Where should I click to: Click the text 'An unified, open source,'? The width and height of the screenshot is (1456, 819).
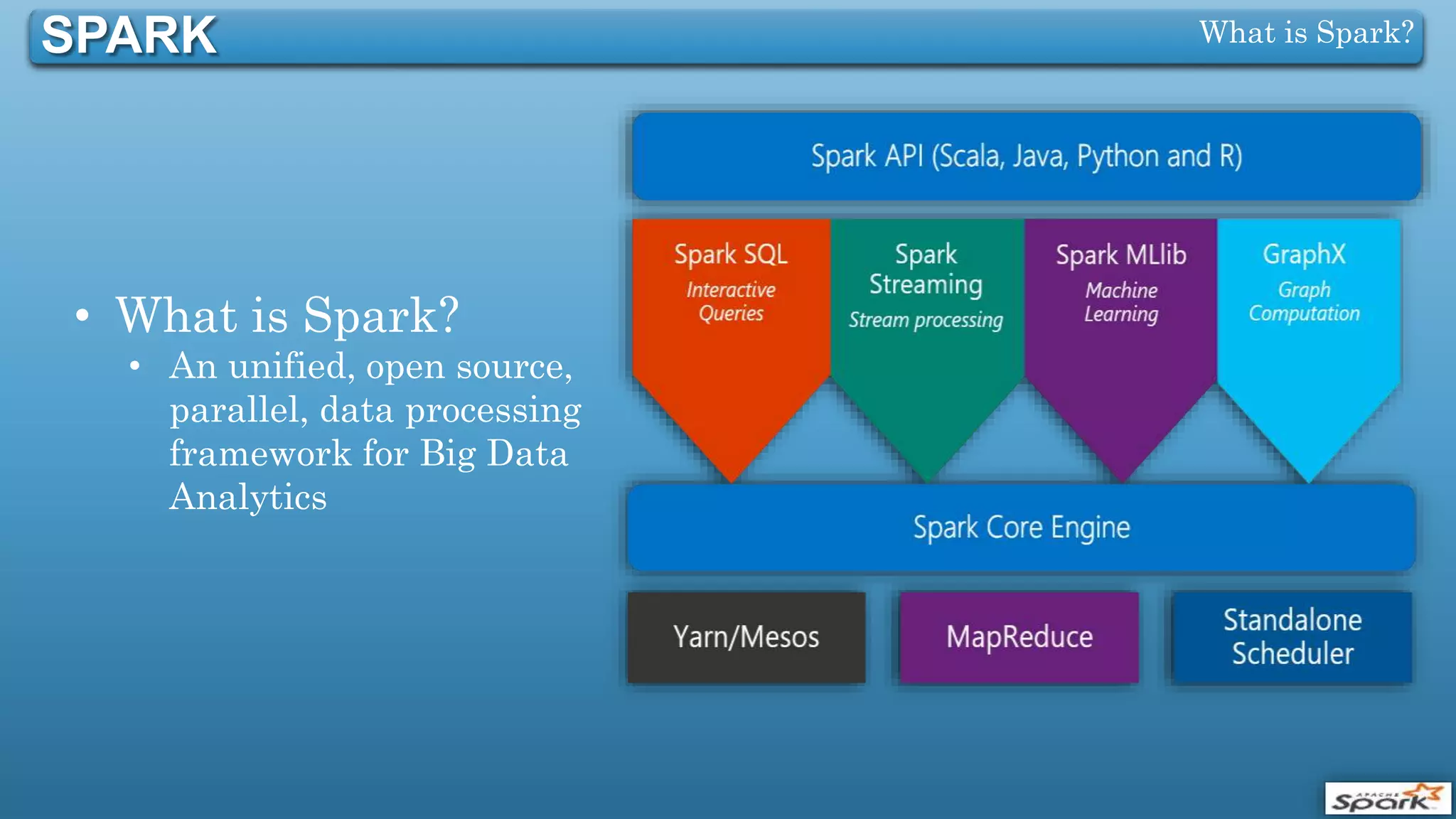click(371, 368)
